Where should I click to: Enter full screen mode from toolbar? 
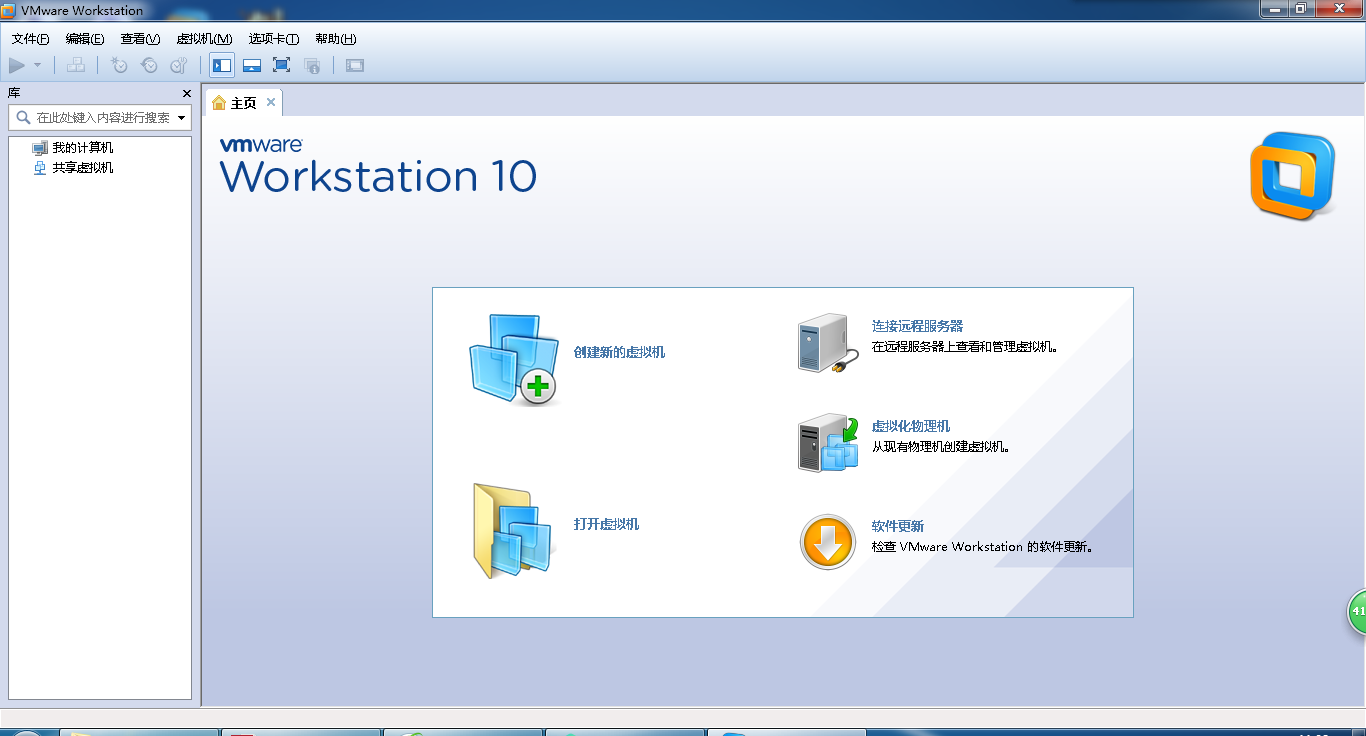tap(282, 66)
